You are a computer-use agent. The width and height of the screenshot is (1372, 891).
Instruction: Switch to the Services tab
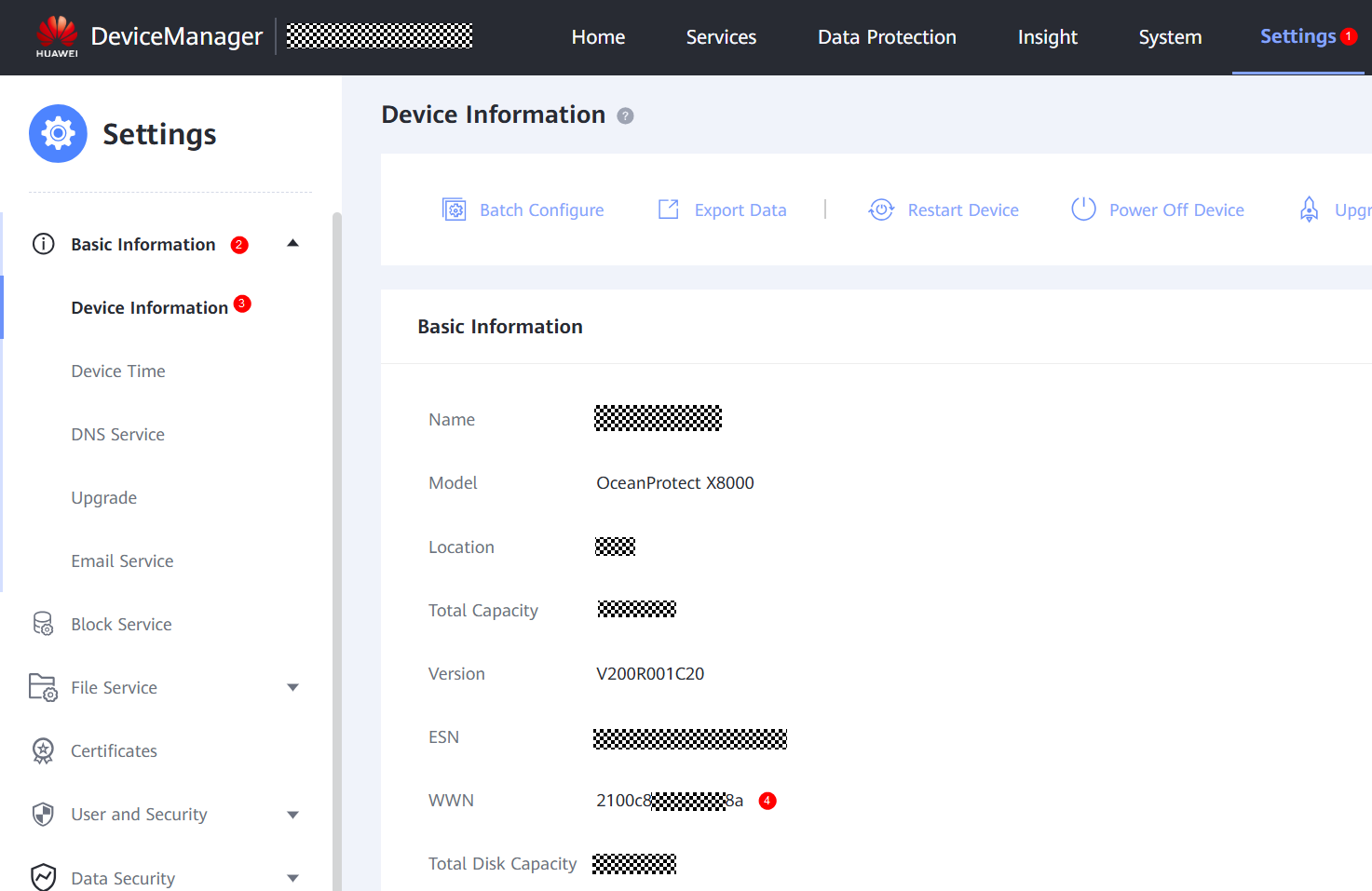(x=721, y=37)
